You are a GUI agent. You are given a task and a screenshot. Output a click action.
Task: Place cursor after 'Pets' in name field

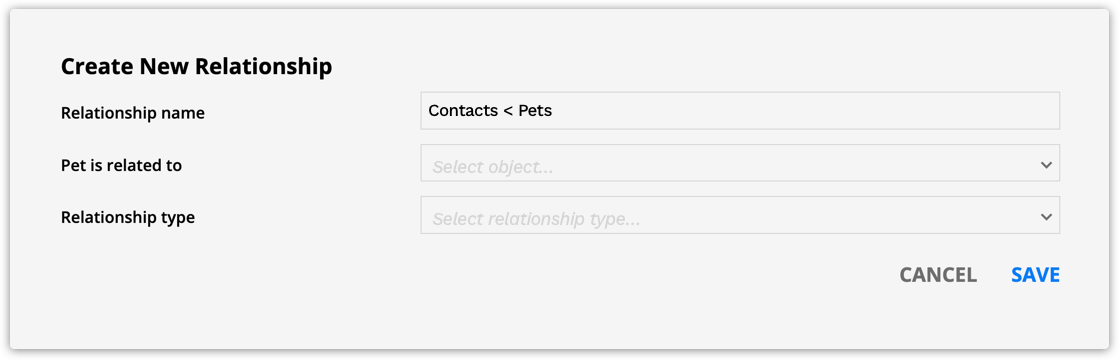coord(554,111)
